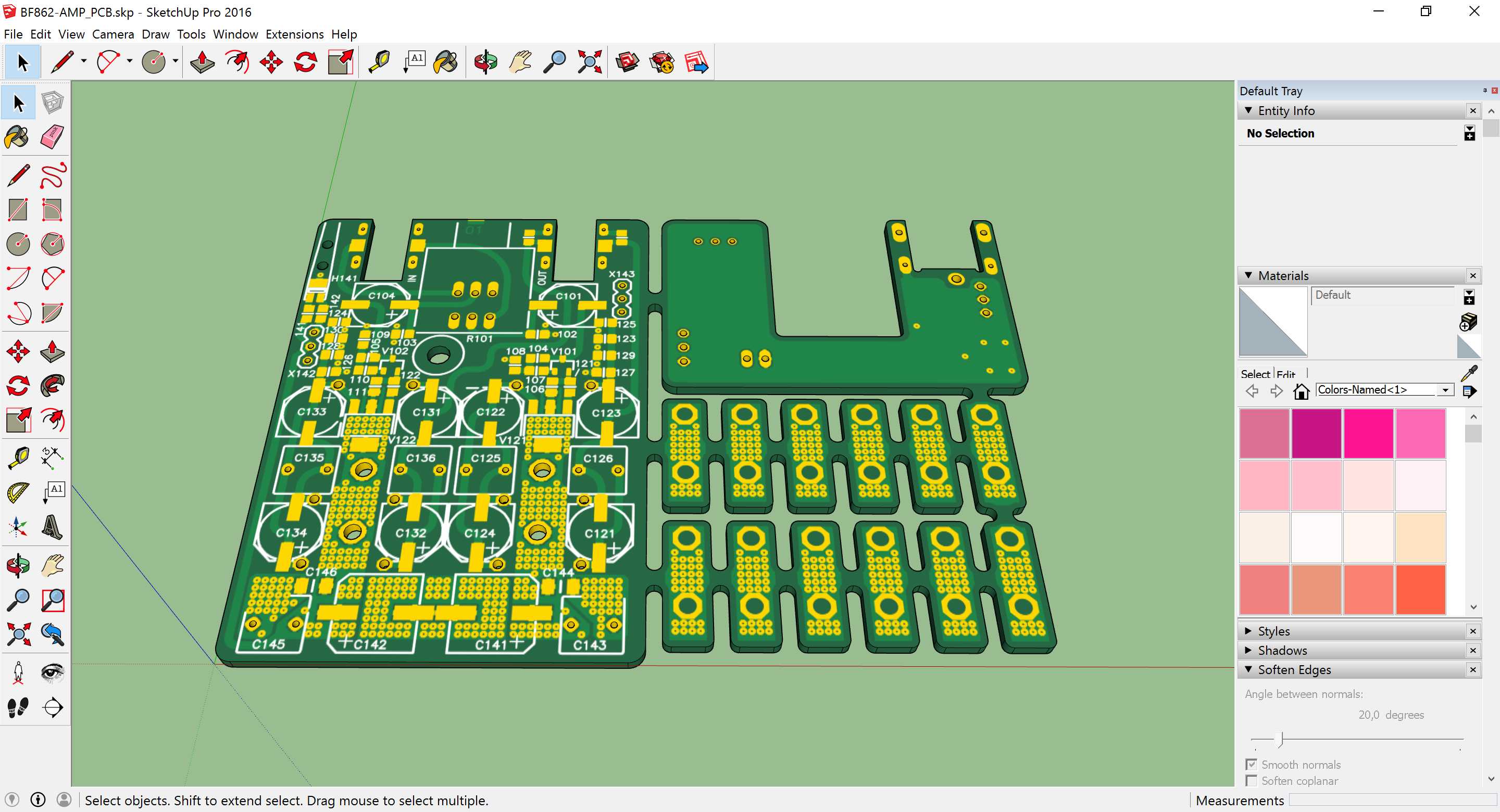The width and height of the screenshot is (1500, 812).
Task: Open the Extension Warehouse
Action: (x=662, y=62)
